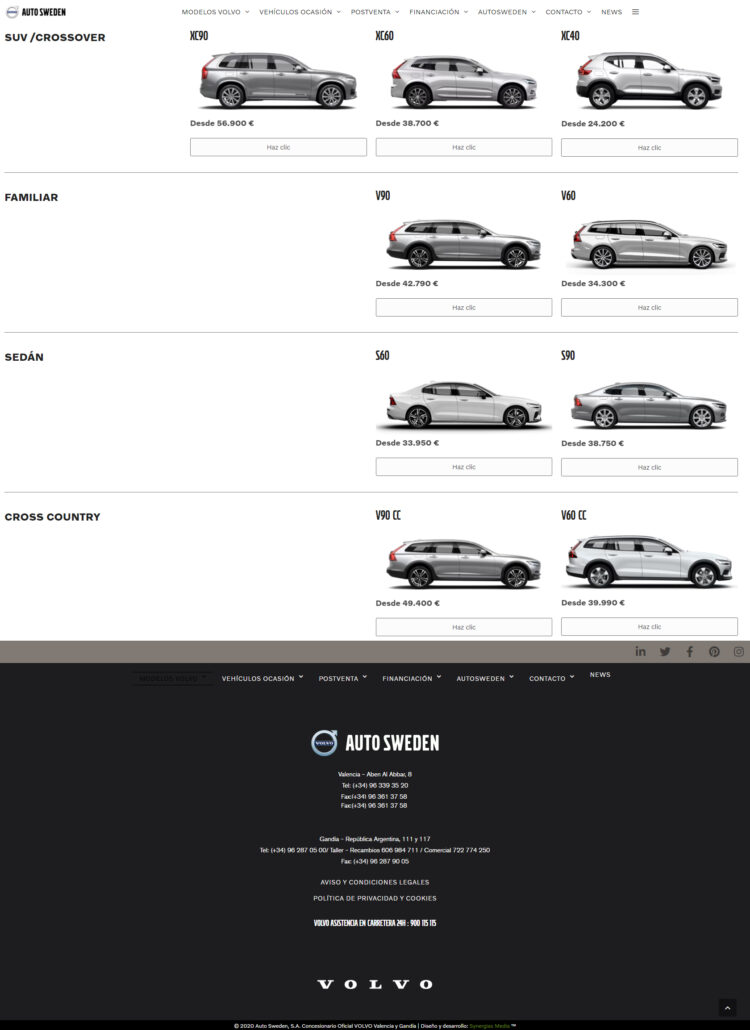The image size is (750, 1030).
Task: Open the Facebook social icon
Action: [690, 652]
